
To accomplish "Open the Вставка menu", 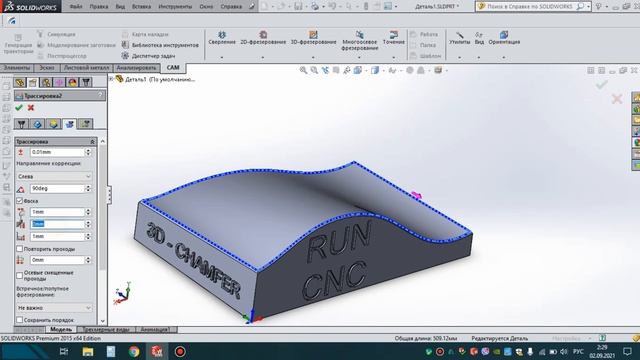I will coord(141,7).
